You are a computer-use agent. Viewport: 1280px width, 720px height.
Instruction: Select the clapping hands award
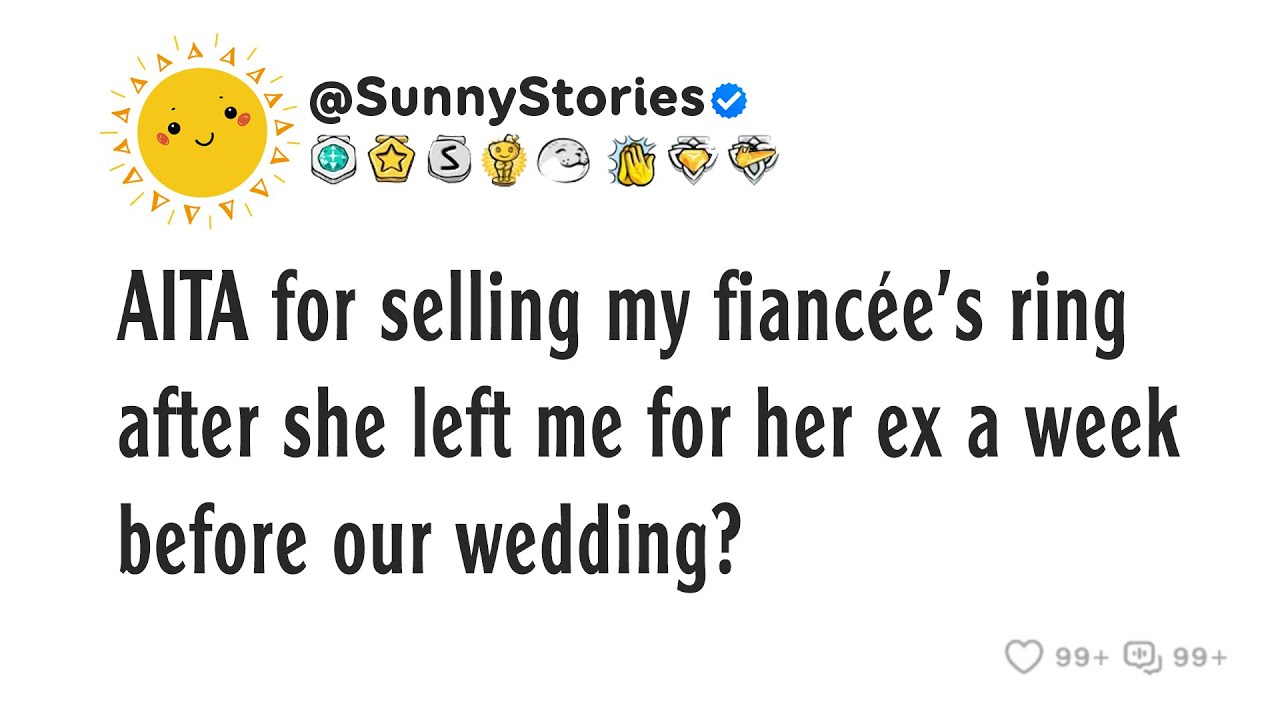tap(631, 161)
